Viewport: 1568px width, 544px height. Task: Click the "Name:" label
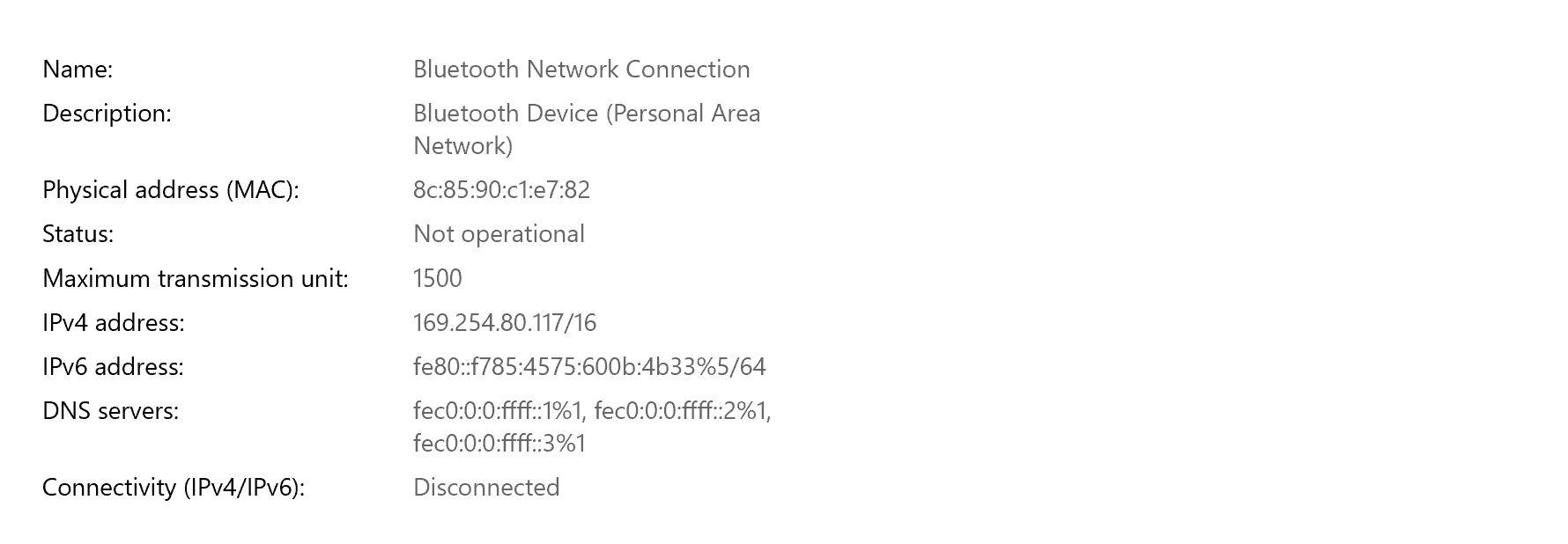pos(78,70)
